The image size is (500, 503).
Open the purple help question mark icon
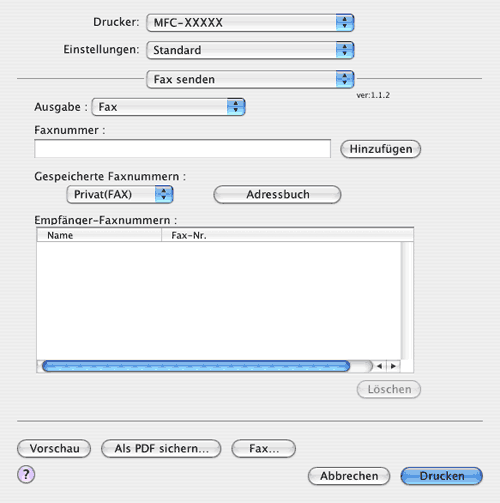26,474
